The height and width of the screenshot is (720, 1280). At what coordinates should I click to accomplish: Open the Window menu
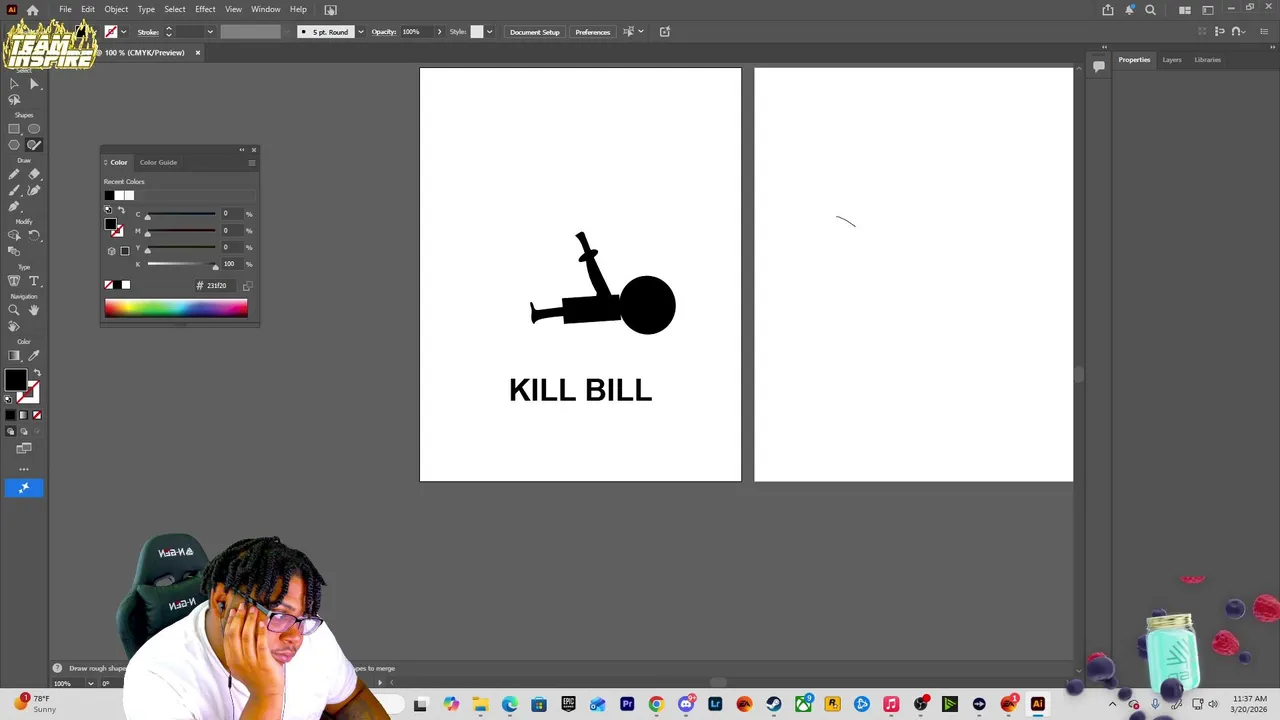265,9
